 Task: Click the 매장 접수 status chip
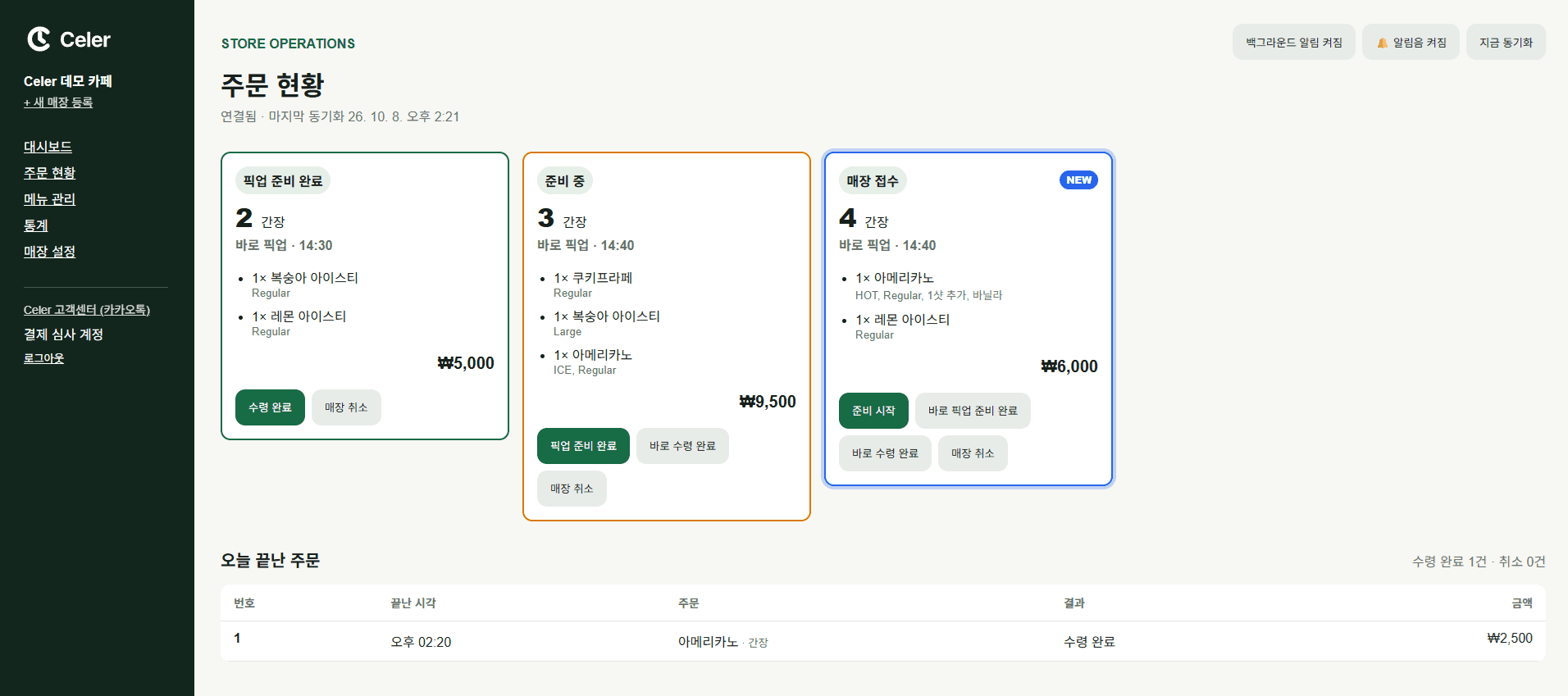pyautogui.click(x=873, y=181)
